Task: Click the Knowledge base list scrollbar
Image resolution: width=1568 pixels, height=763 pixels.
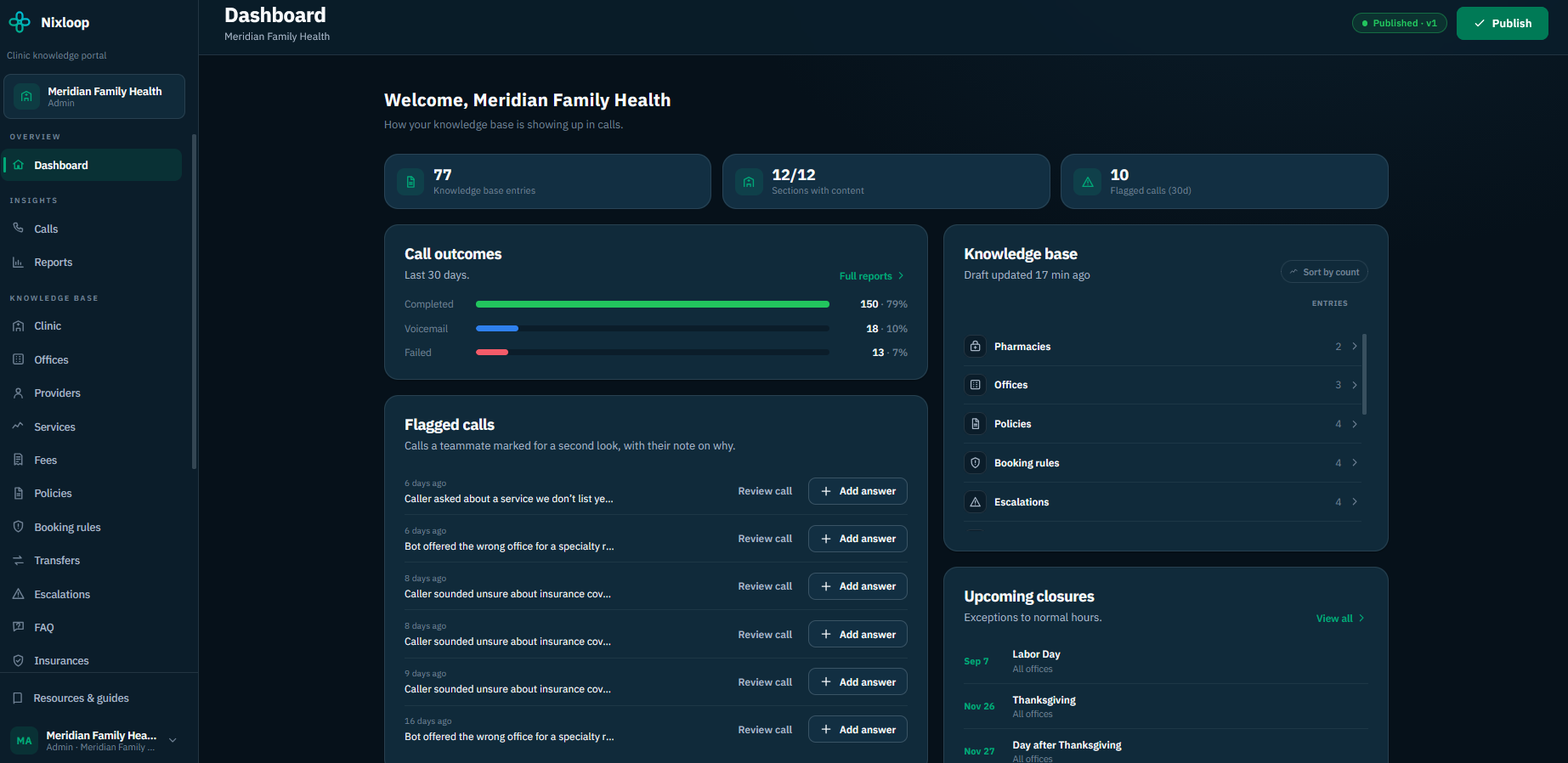Action: click(x=1365, y=374)
